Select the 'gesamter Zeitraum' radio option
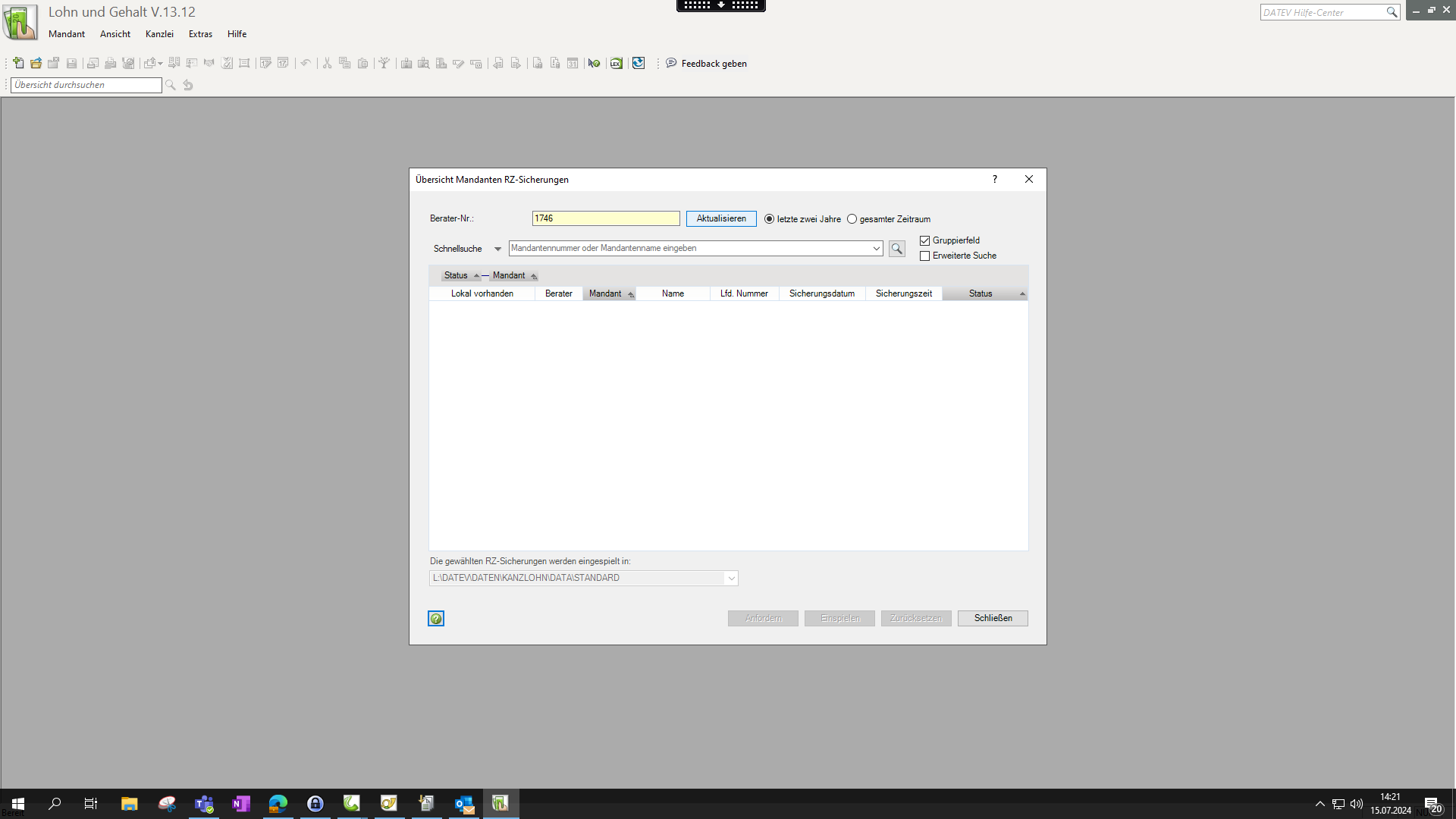1456x819 pixels. pos(852,219)
